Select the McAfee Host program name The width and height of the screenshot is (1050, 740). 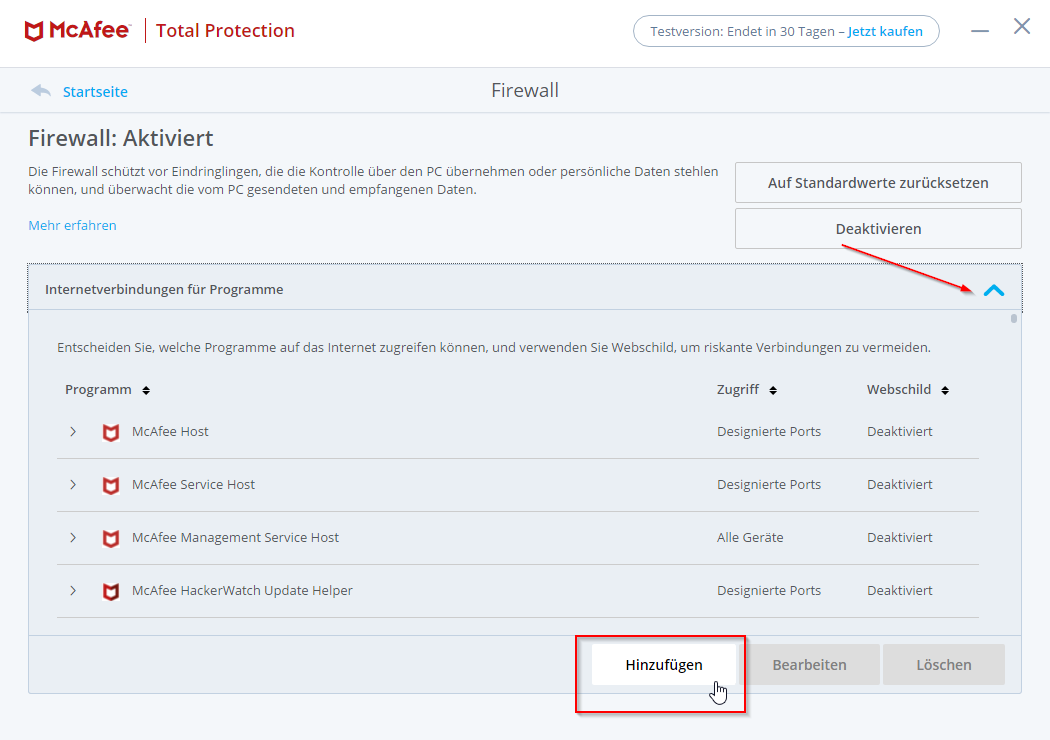tap(170, 432)
